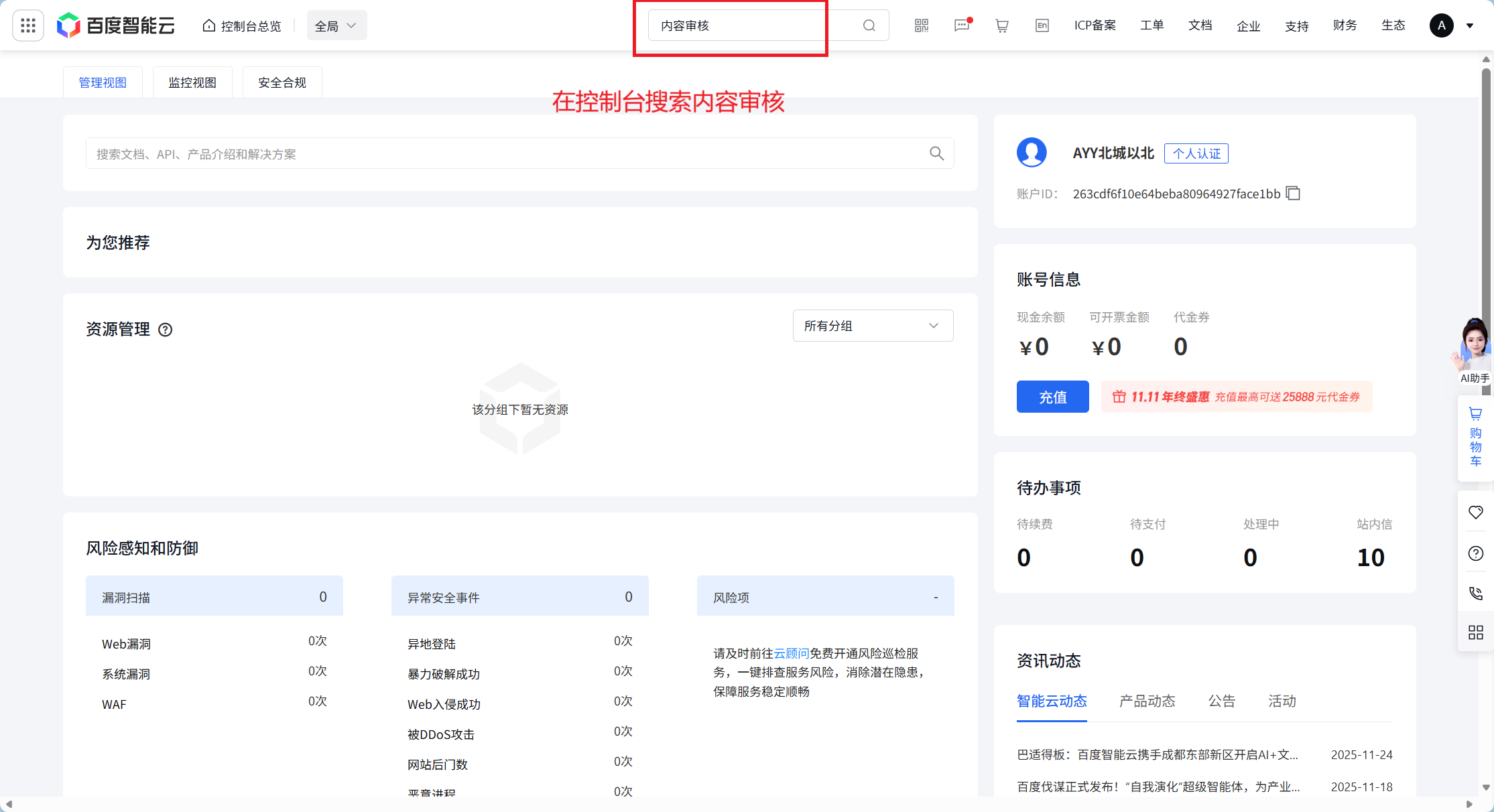Click the user profile avatar icon
Viewport: 1494px width, 812px height.
[x=1032, y=153]
